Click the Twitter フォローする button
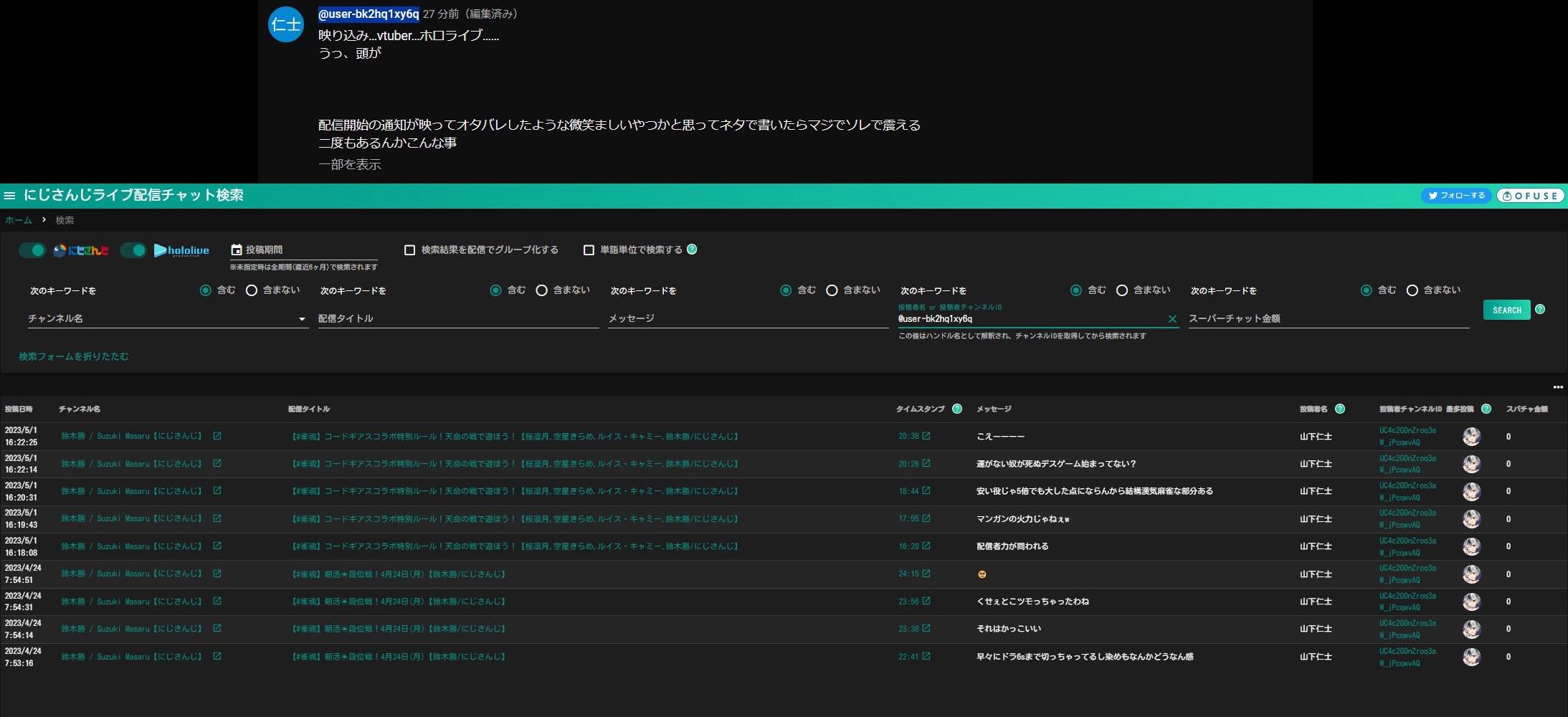 1455,196
